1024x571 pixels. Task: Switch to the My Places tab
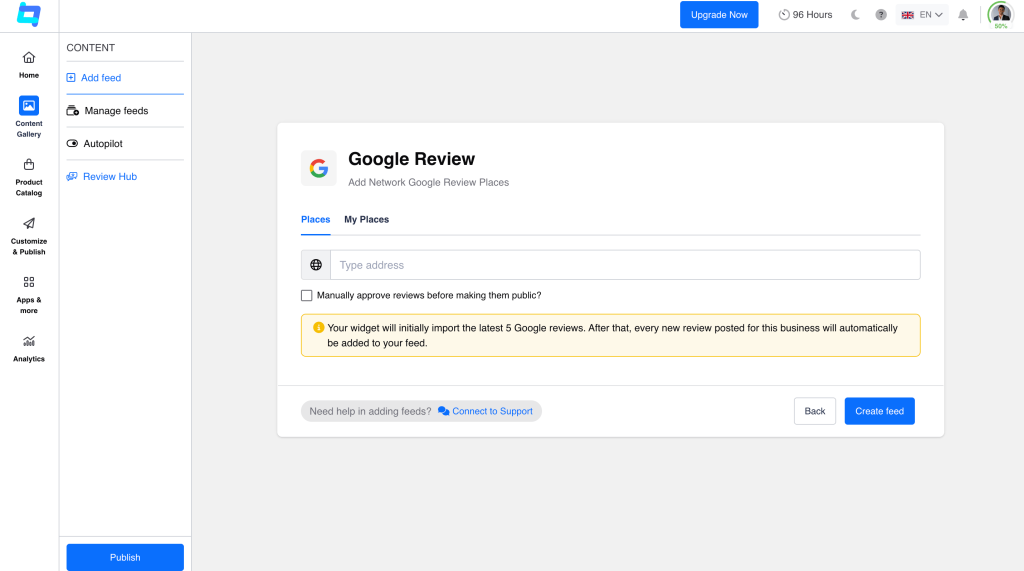pyautogui.click(x=366, y=220)
